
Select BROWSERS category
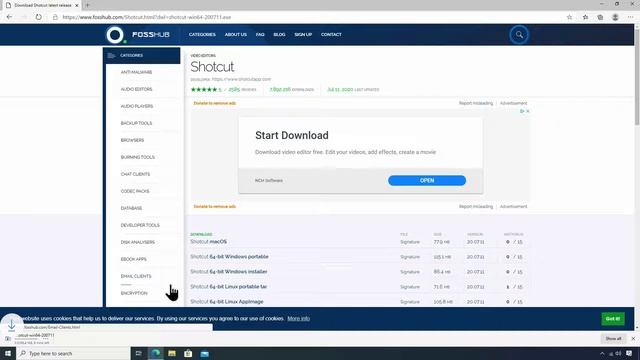[132, 140]
